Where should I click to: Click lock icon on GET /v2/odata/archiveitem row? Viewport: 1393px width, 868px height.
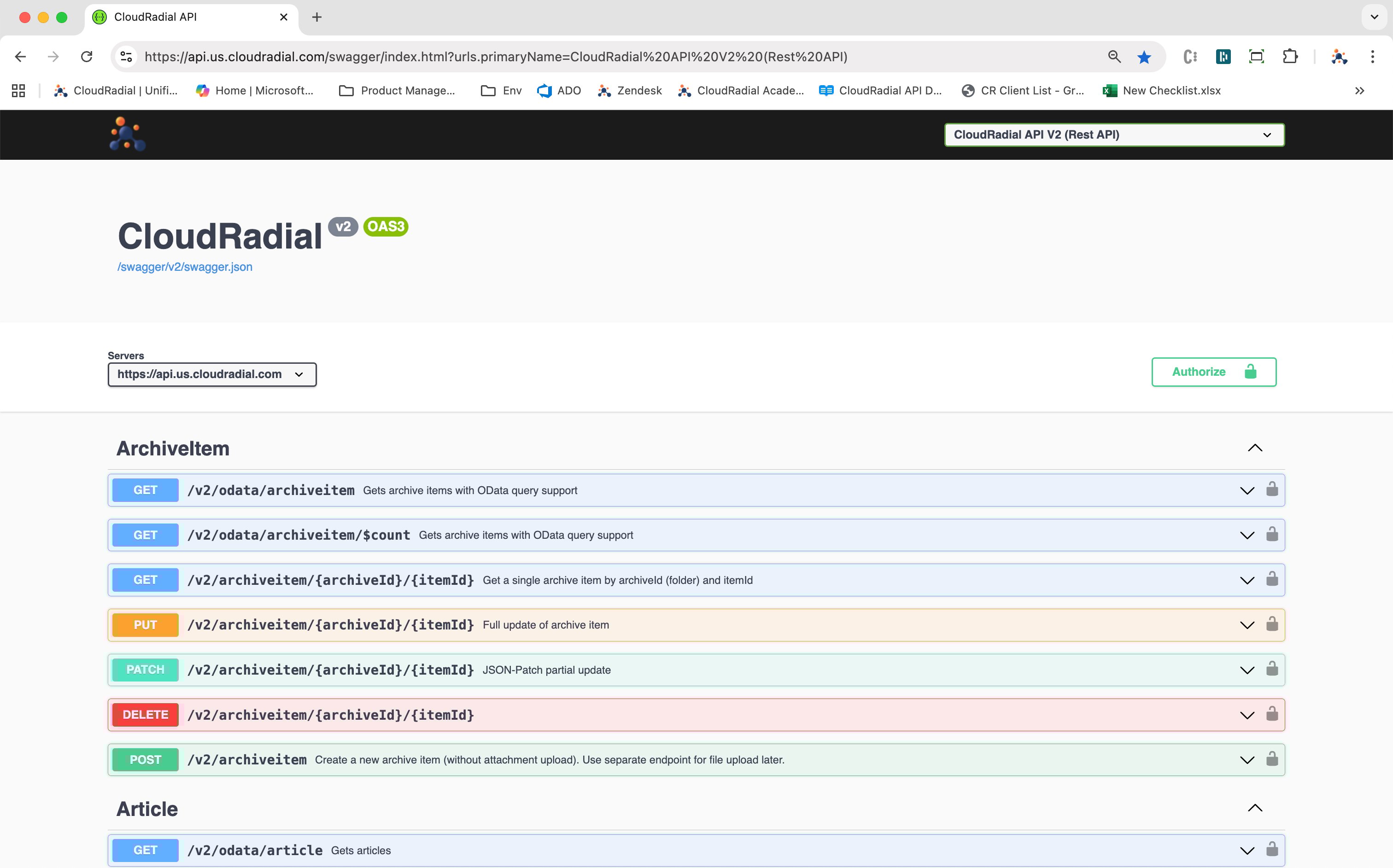coord(1272,489)
